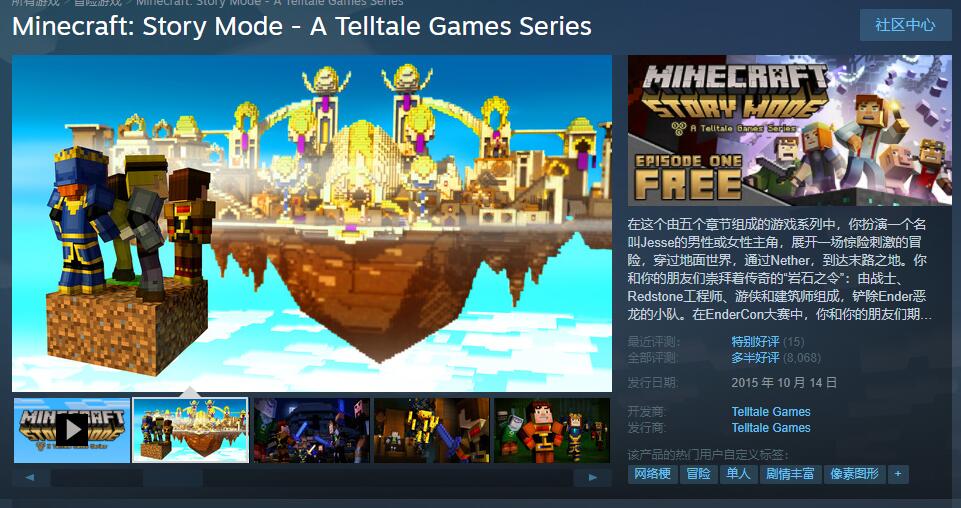Image resolution: width=961 pixels, height=508 pixels.
Task: Add a new tag with the plus button
Action: 898,474
